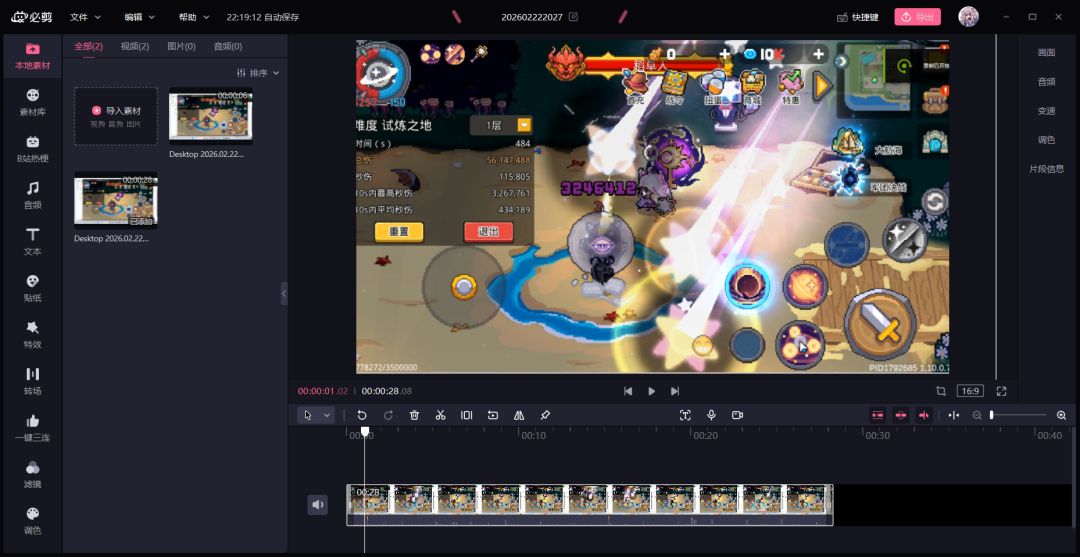Open the 调色 tab on right panel
1080x557 pixels.
click(1046, 140)
